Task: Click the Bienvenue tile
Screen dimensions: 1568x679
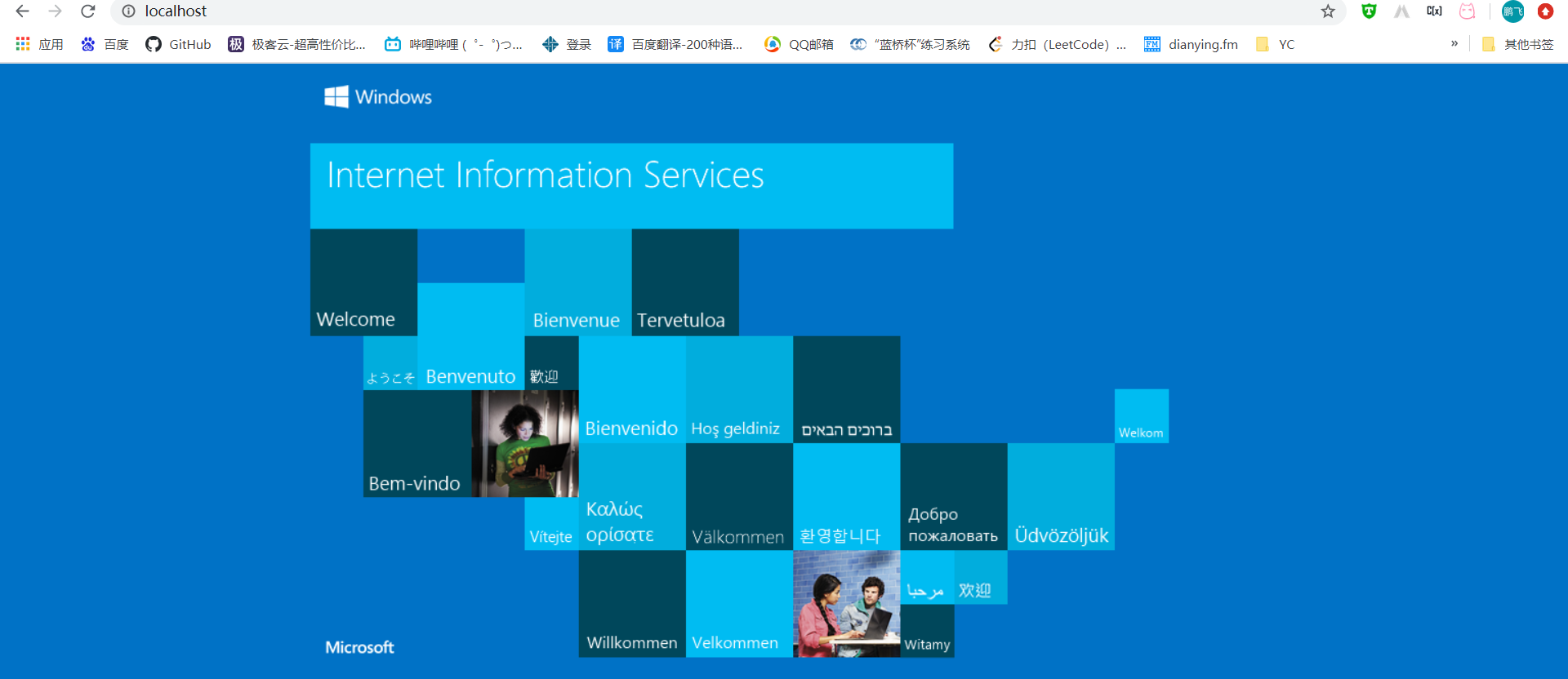Action: 577,282
